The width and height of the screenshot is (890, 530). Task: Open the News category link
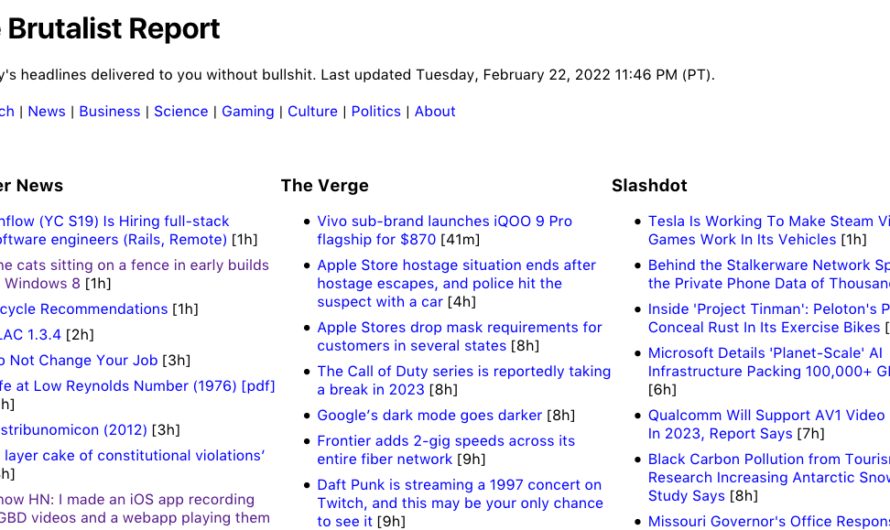(x=46, y=111)
